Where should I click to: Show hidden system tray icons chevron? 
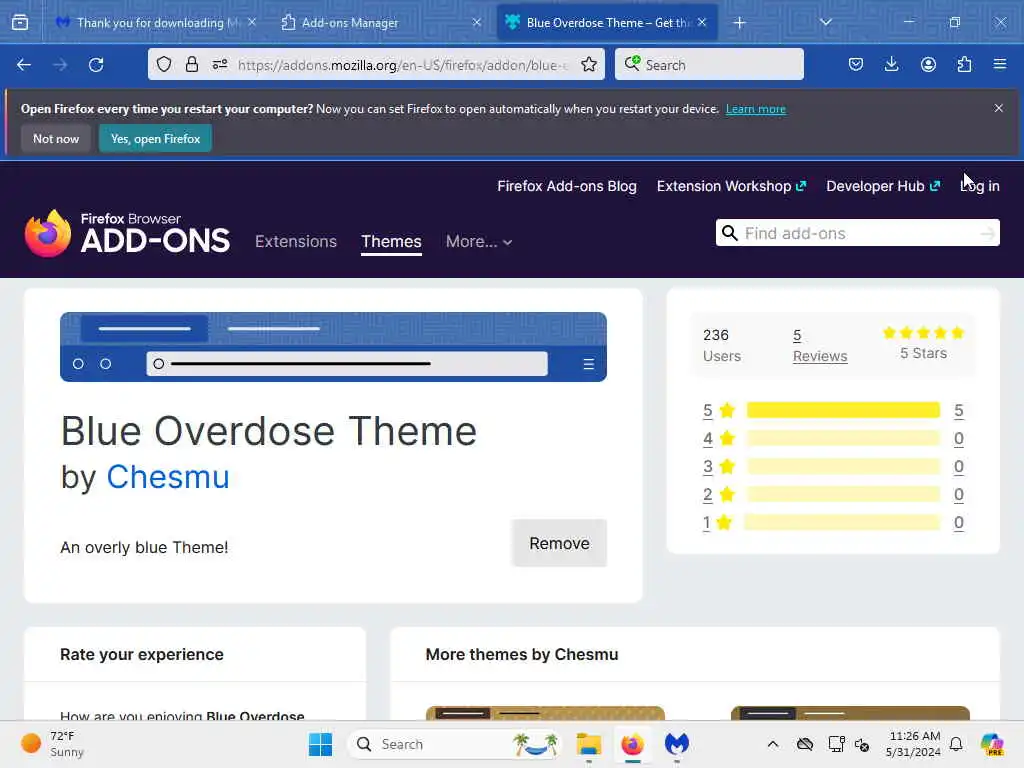coord(773,744)
